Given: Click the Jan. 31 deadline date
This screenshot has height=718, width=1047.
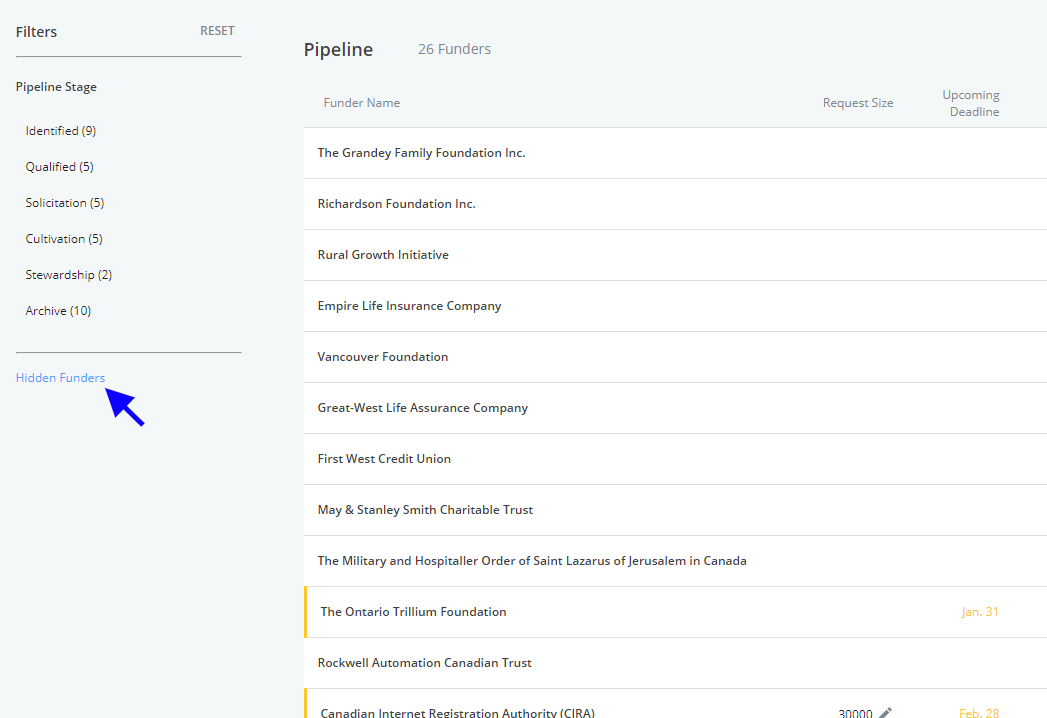Looking at the screenshot, I should 980,612.
